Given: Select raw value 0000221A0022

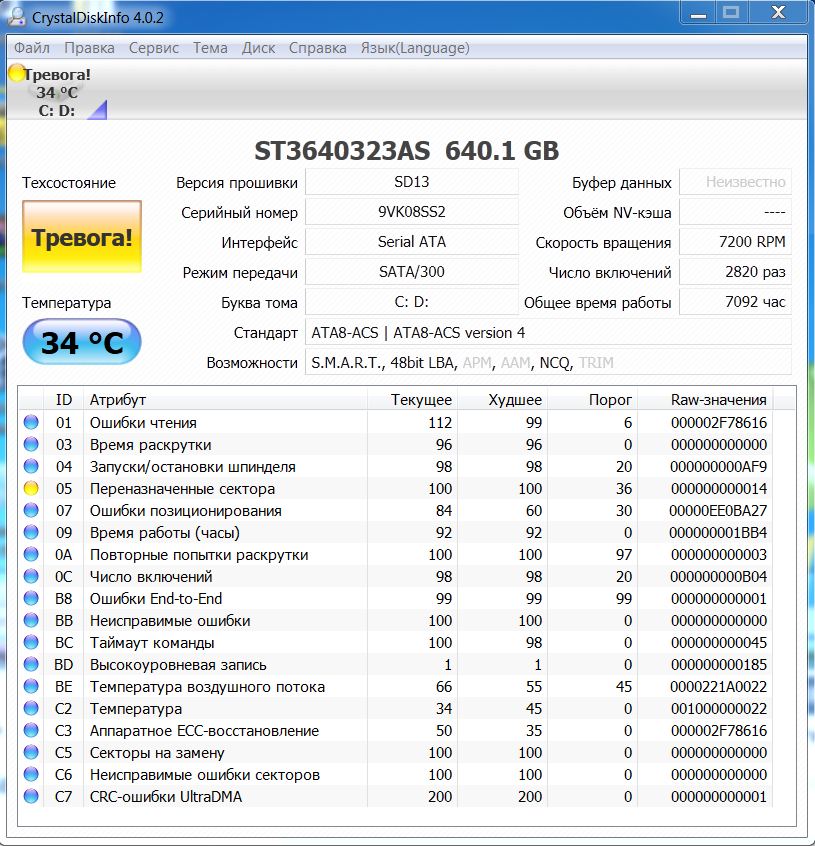Looking at the screenshot, I should tap(718, 686).
